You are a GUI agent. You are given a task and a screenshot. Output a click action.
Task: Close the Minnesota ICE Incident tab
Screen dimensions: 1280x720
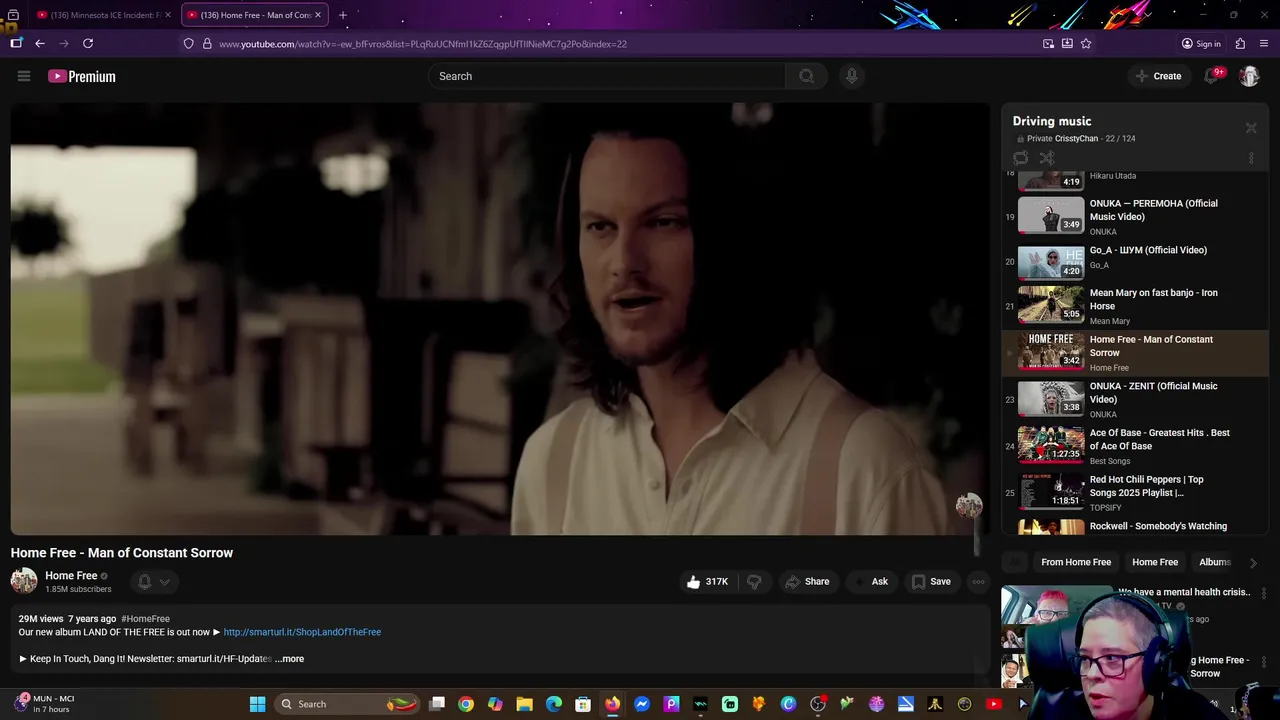(x=168, y=15)
